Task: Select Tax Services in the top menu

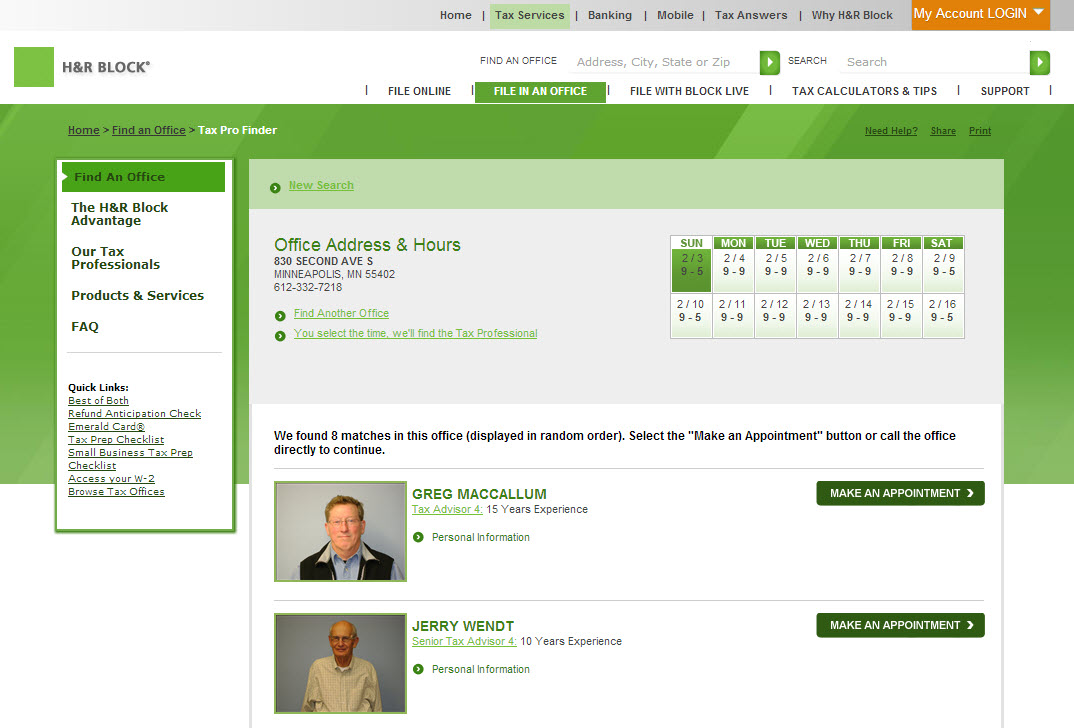Action: click(x=529, y=15)
